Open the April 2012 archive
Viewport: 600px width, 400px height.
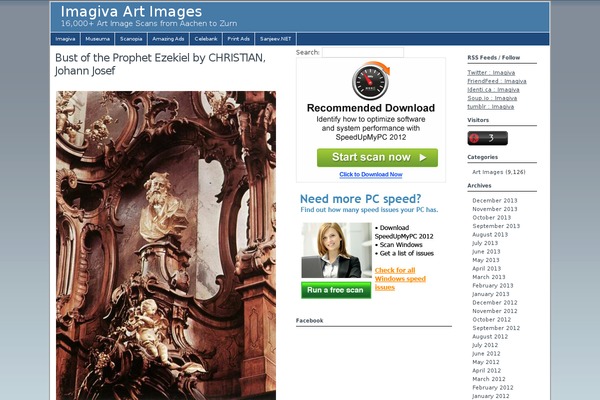[486, 371]
